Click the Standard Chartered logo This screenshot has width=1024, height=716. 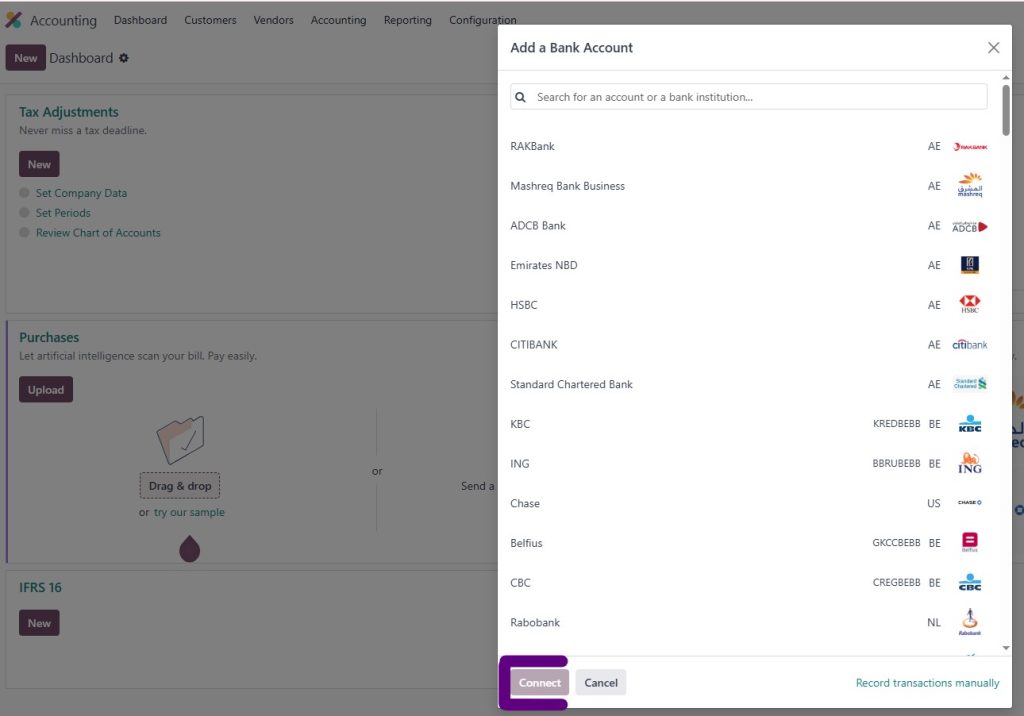point(970,383)
